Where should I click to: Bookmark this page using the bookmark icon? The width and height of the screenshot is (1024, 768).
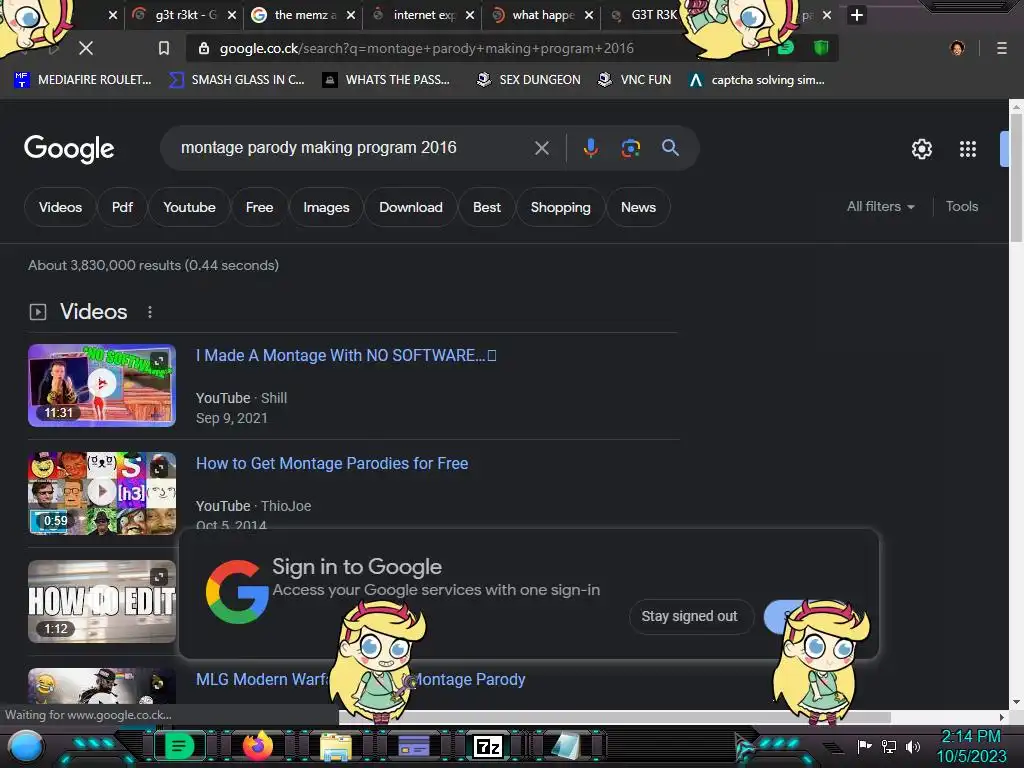pyautogui.click(x=164, y=48)
